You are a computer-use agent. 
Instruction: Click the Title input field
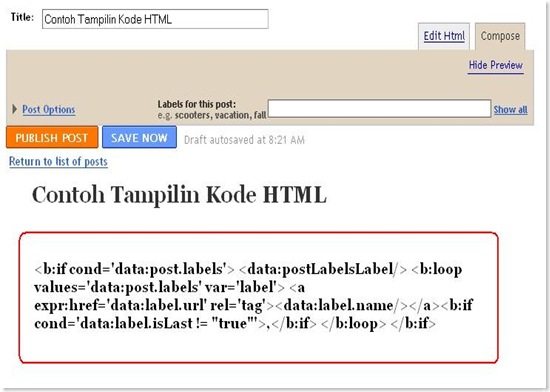click(155, 19)
